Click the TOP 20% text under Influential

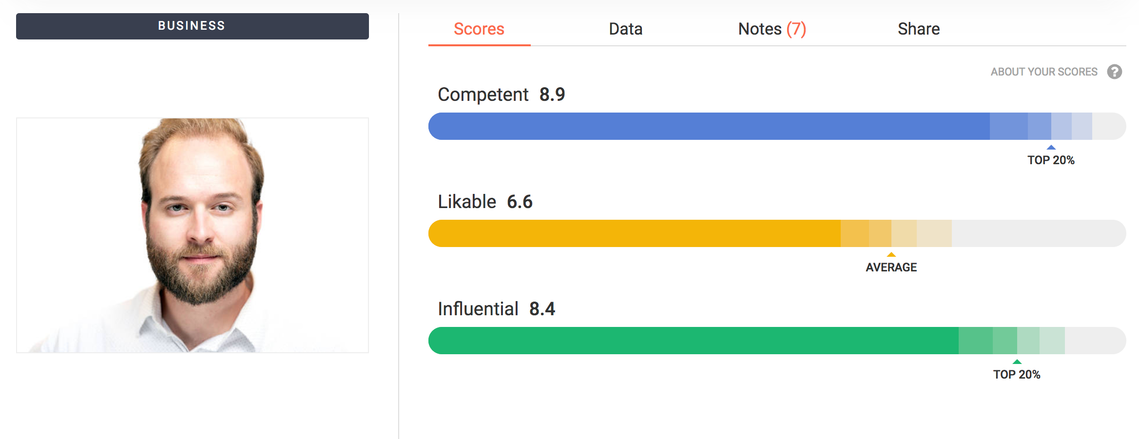[1017, 375]
